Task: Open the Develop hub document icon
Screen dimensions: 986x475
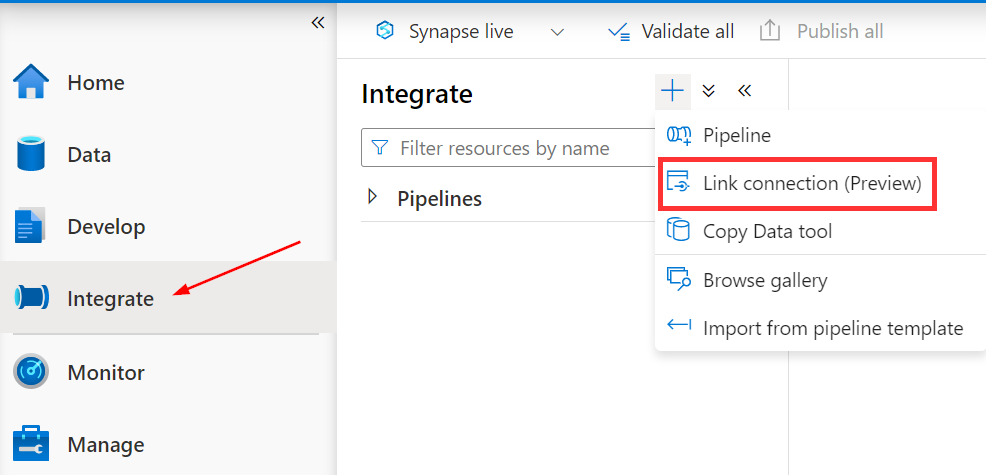Action: point(31,227)
